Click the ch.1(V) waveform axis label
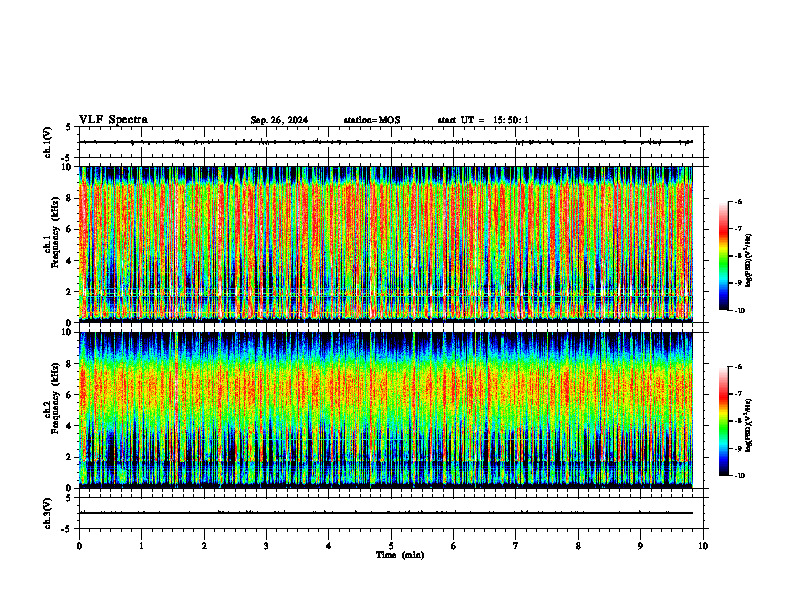The width and height of the screenshot is (792, 612). click(48, 142)
